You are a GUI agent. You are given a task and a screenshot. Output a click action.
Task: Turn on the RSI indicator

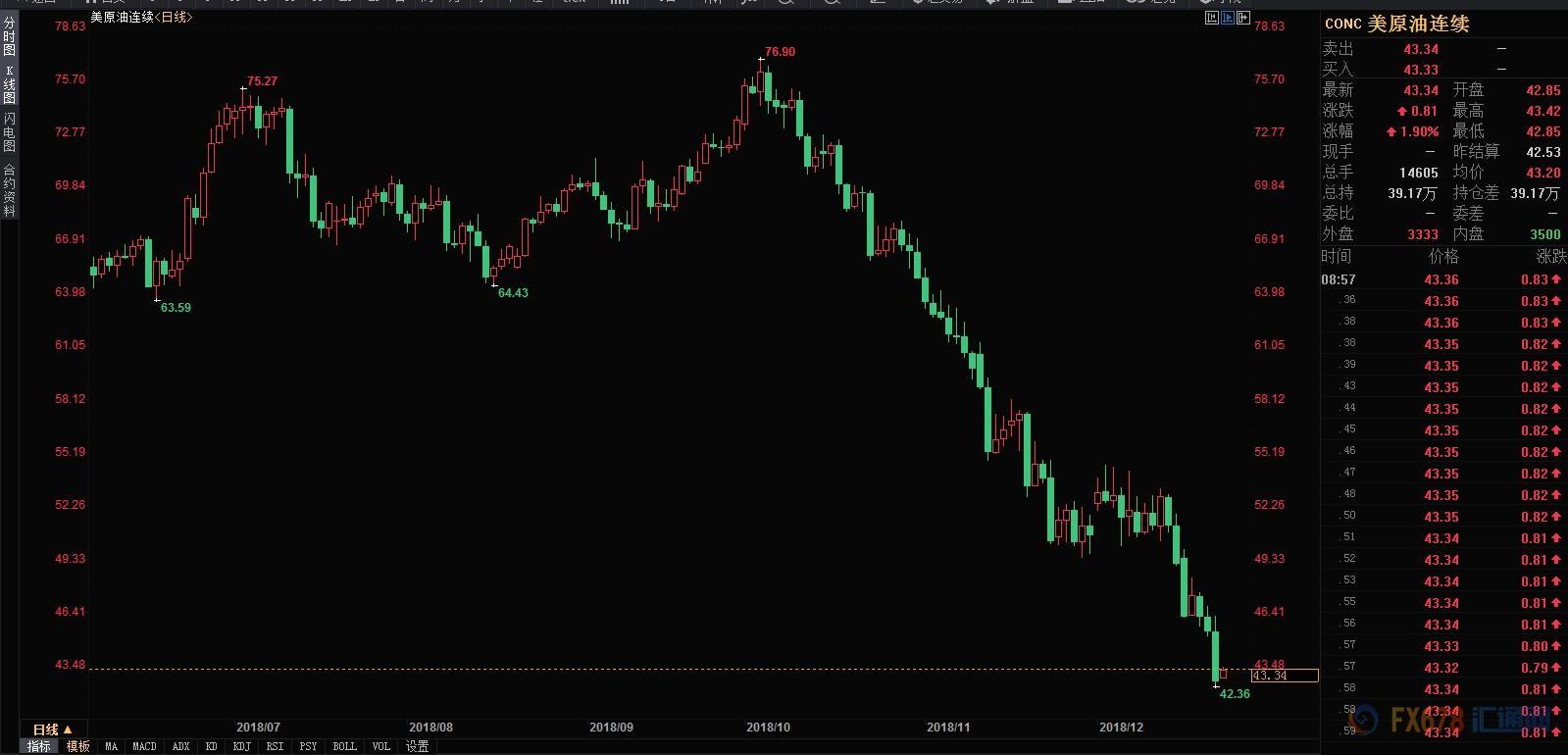[x=276, y=746]
